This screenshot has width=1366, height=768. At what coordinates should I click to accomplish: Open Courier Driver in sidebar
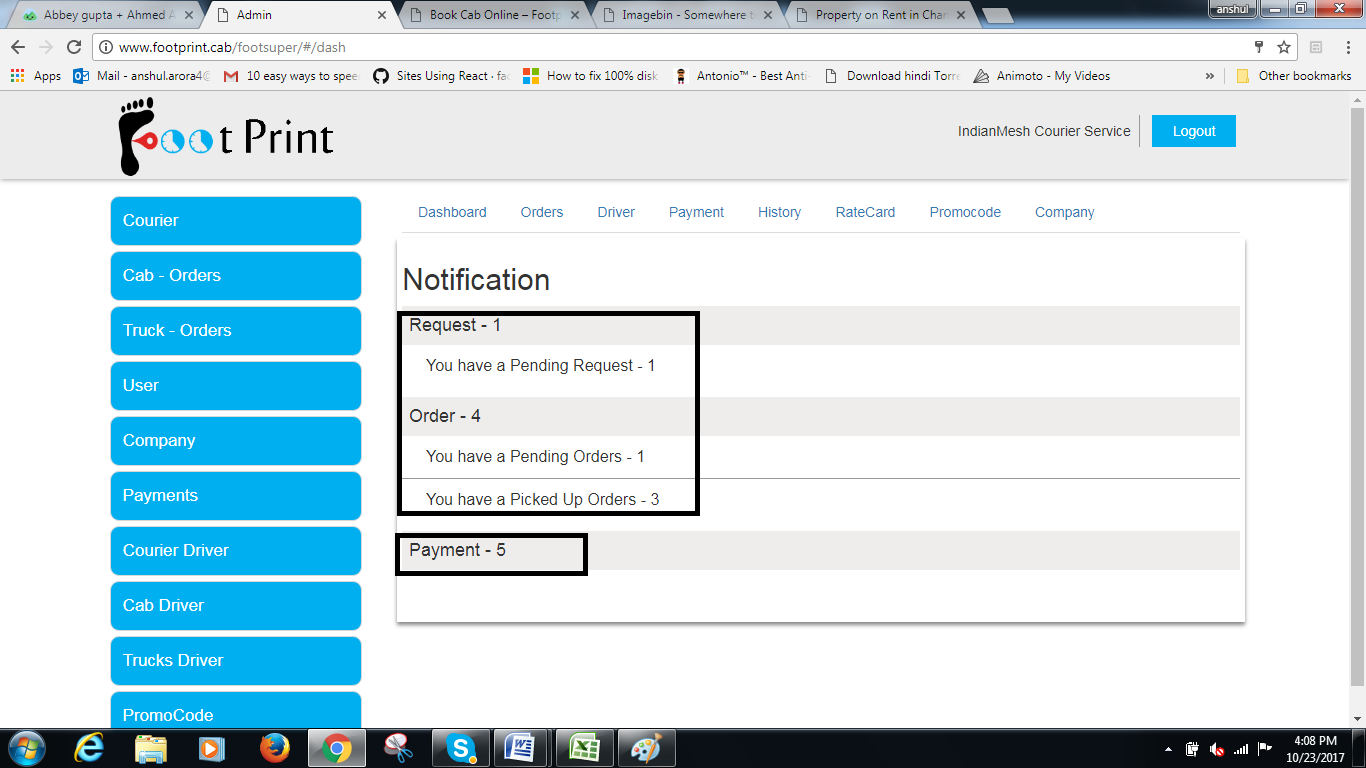point(236,551)
